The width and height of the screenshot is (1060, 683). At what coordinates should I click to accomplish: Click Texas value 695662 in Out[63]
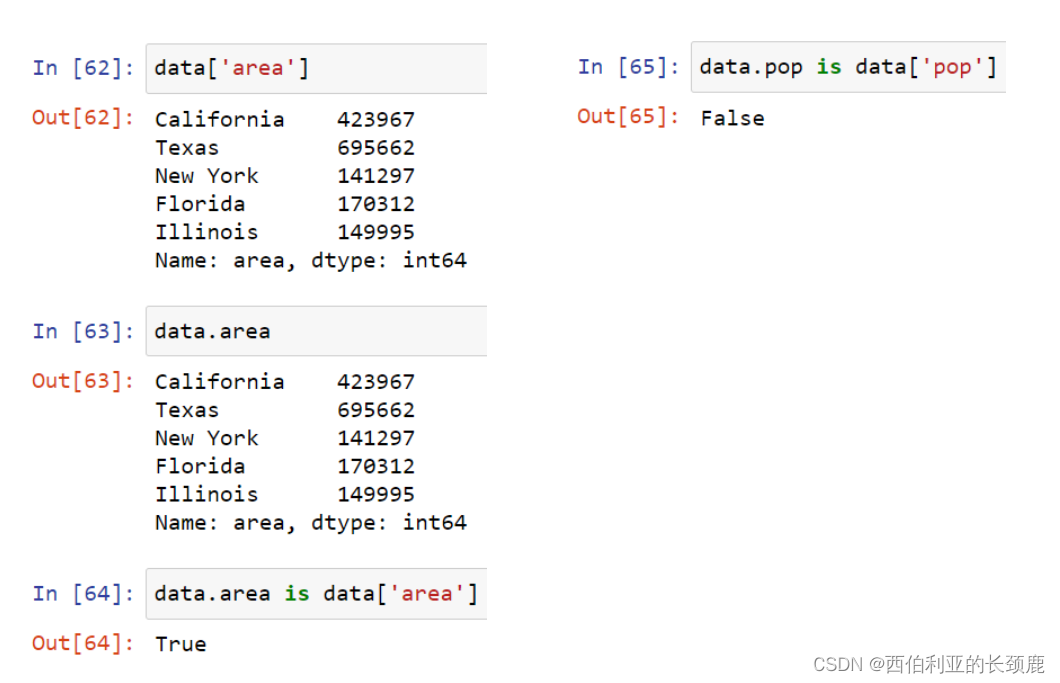coord(376,410)
